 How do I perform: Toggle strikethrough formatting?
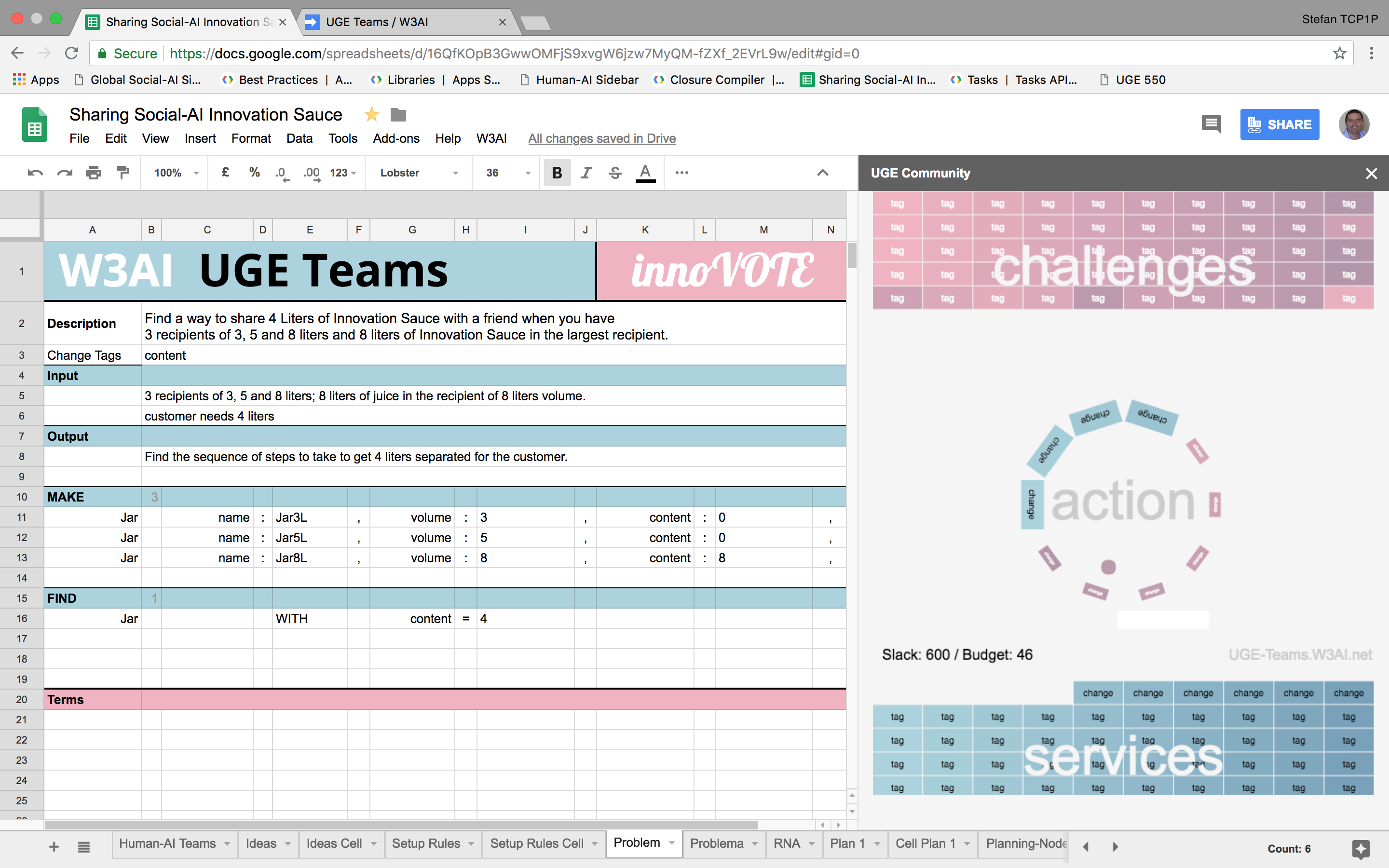[615, 173]
